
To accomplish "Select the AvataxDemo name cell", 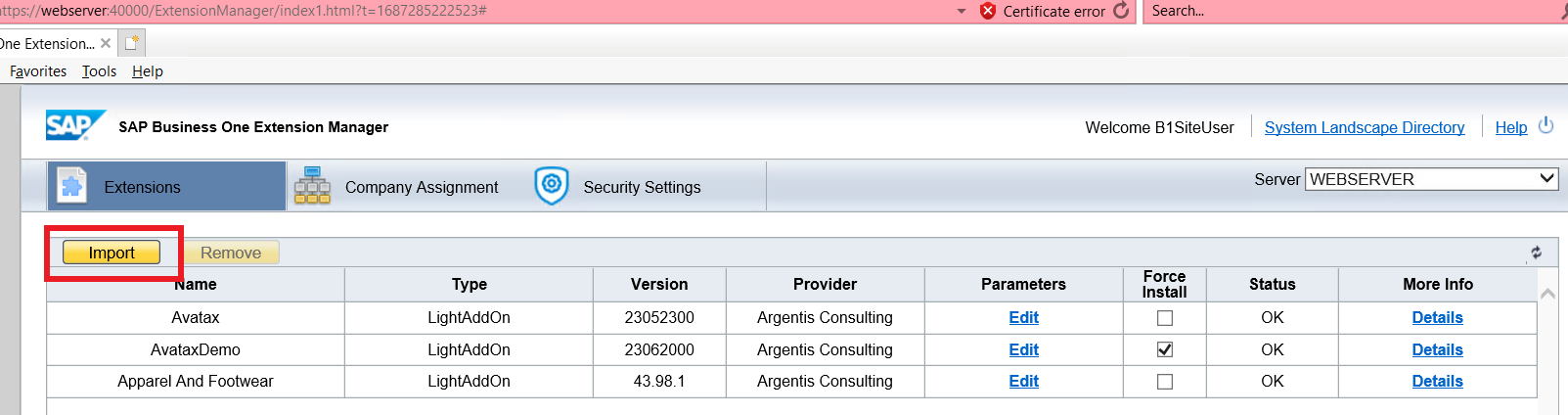I will (x=196, y=349).
